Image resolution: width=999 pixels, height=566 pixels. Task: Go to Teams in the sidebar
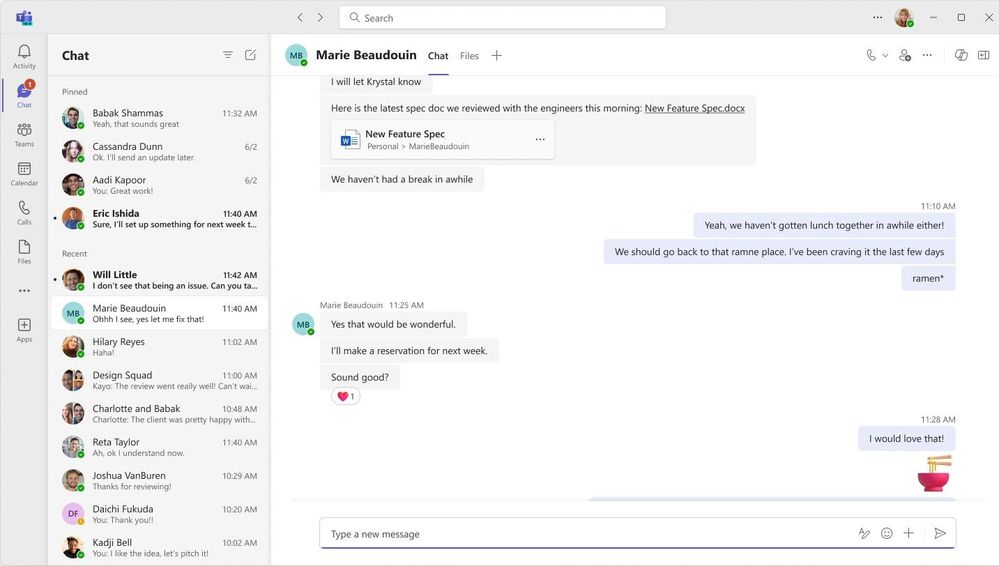[24, 134]
